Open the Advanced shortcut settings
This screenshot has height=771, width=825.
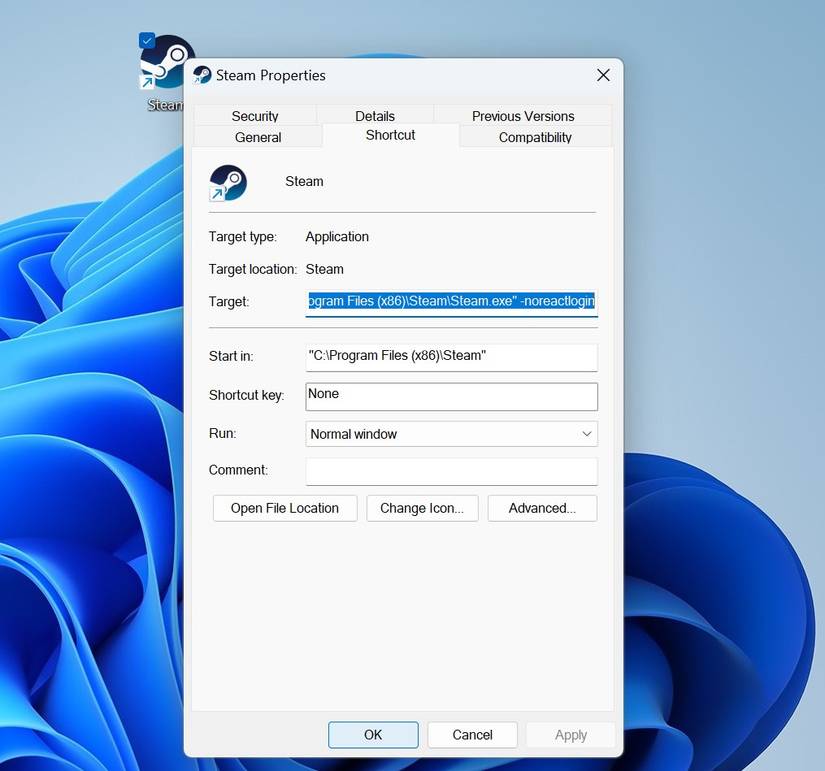pyautogui.click(x=542, y=508)
